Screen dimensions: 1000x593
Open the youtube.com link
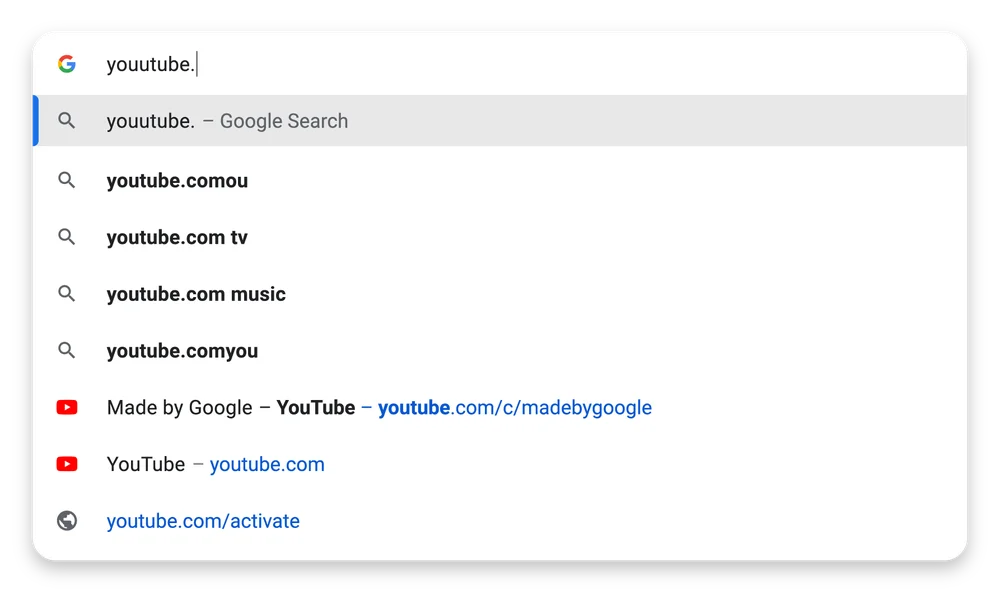pos(267,464)
